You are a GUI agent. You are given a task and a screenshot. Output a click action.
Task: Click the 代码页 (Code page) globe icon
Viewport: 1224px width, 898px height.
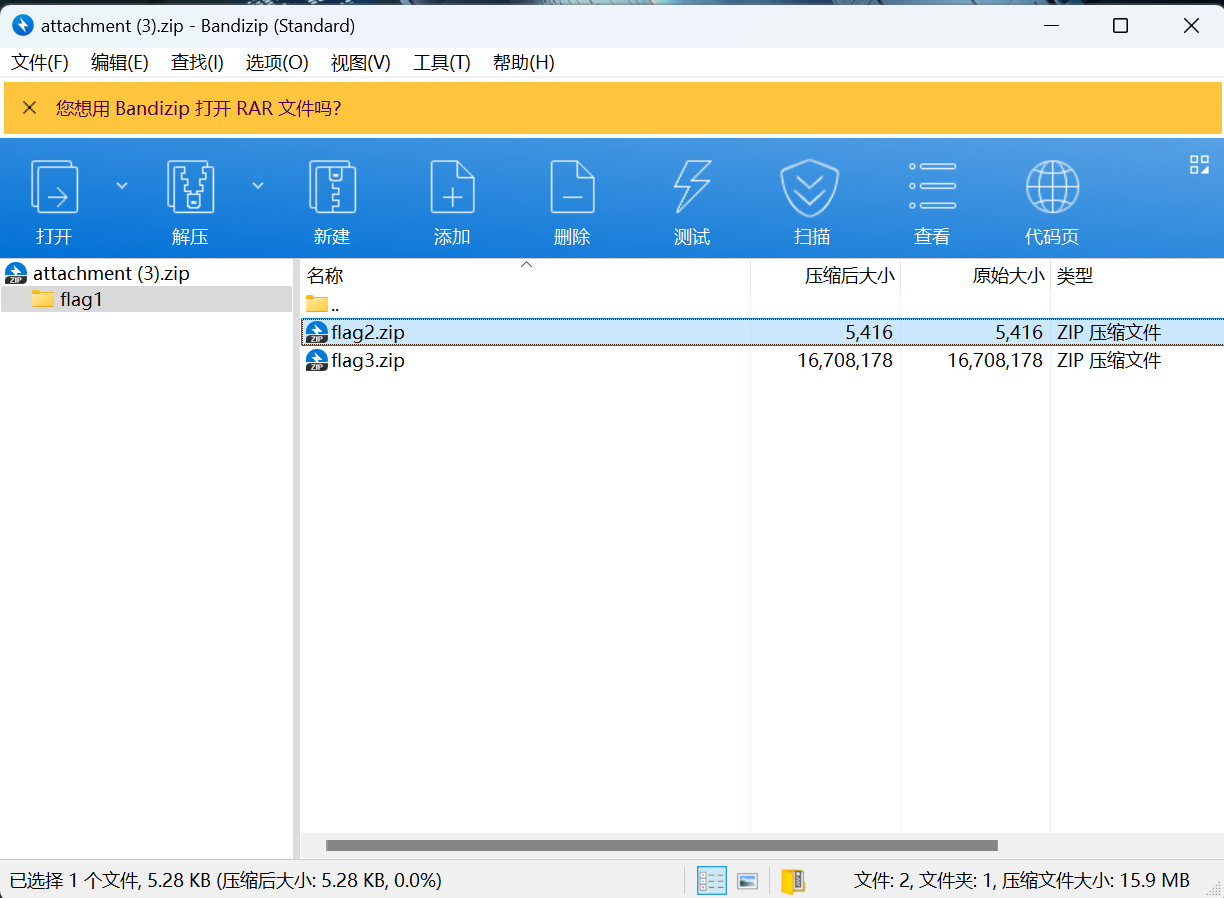(1052, 187)
